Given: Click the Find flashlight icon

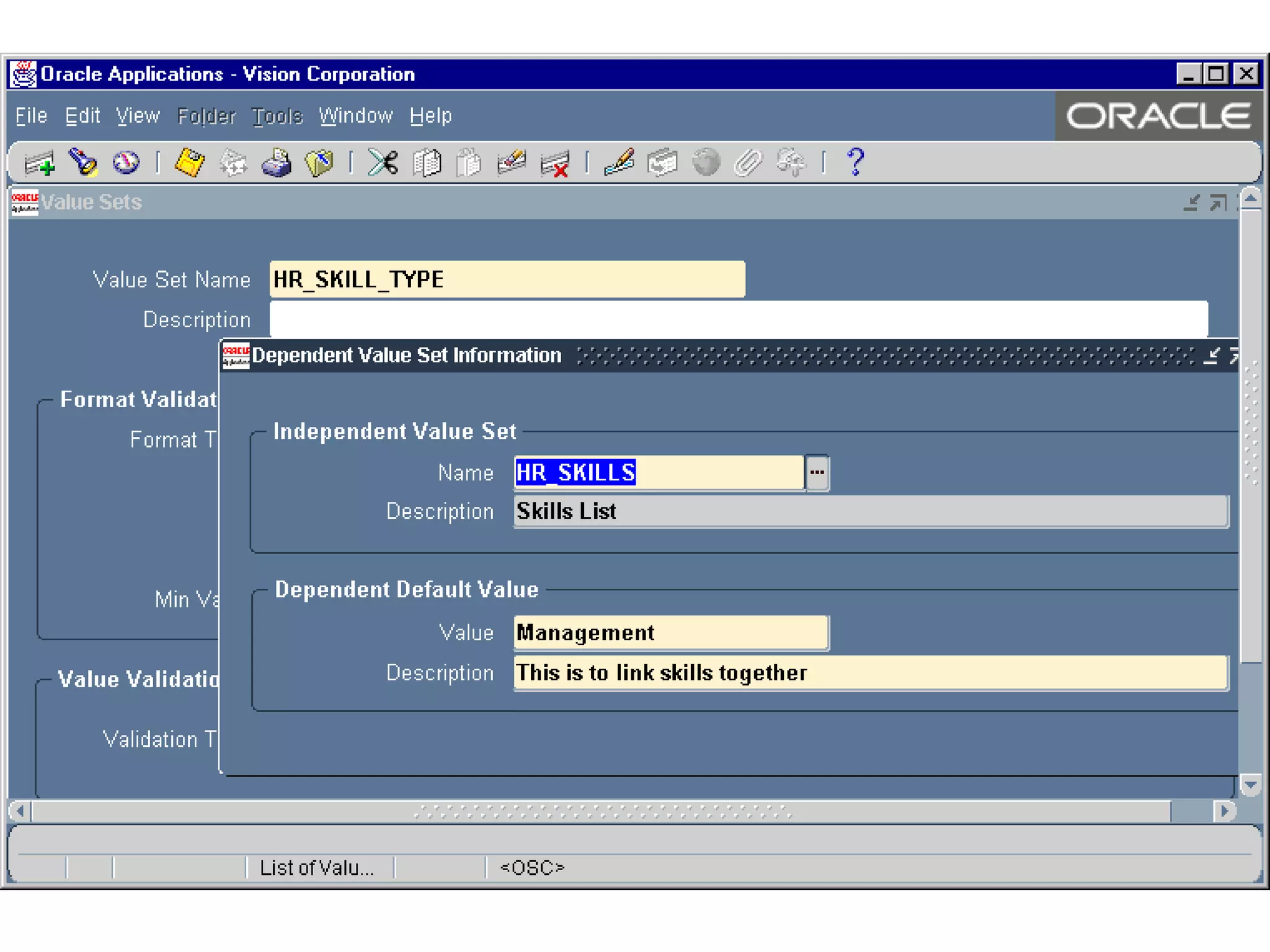Looking at the screenshot, I should 83,164.
